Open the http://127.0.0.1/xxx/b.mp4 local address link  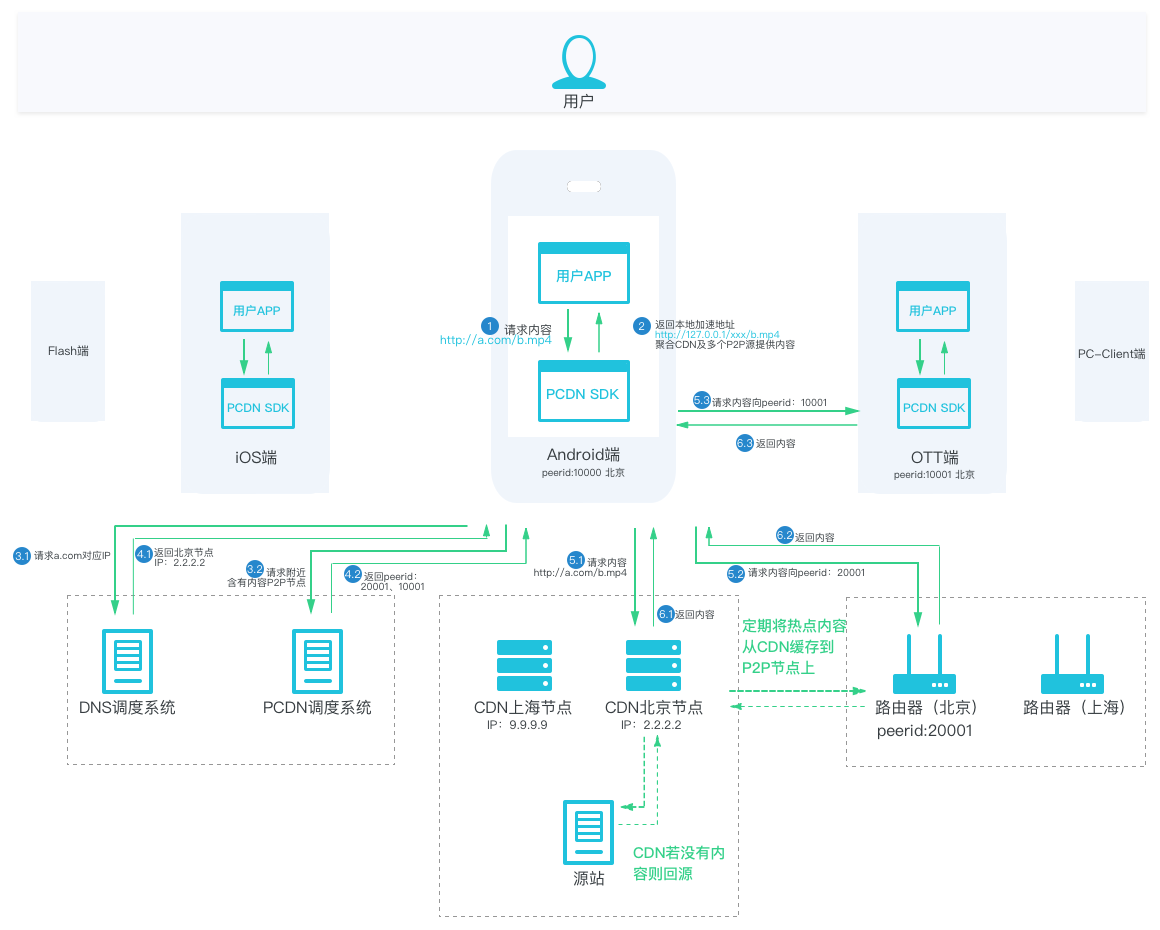click(x=717, y=335)
